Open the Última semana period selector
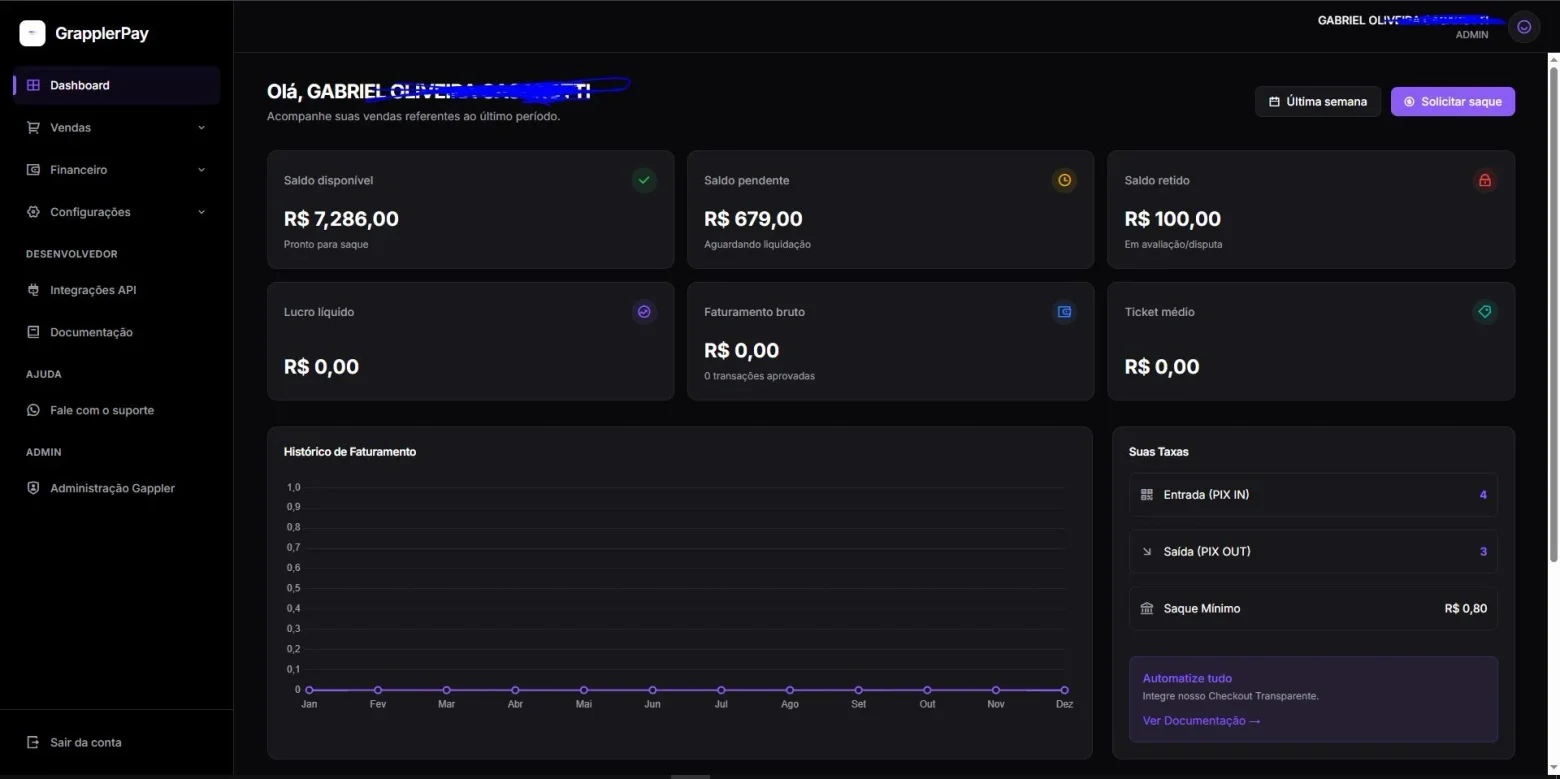The image size is (1560, 779). coord(1318,102)
